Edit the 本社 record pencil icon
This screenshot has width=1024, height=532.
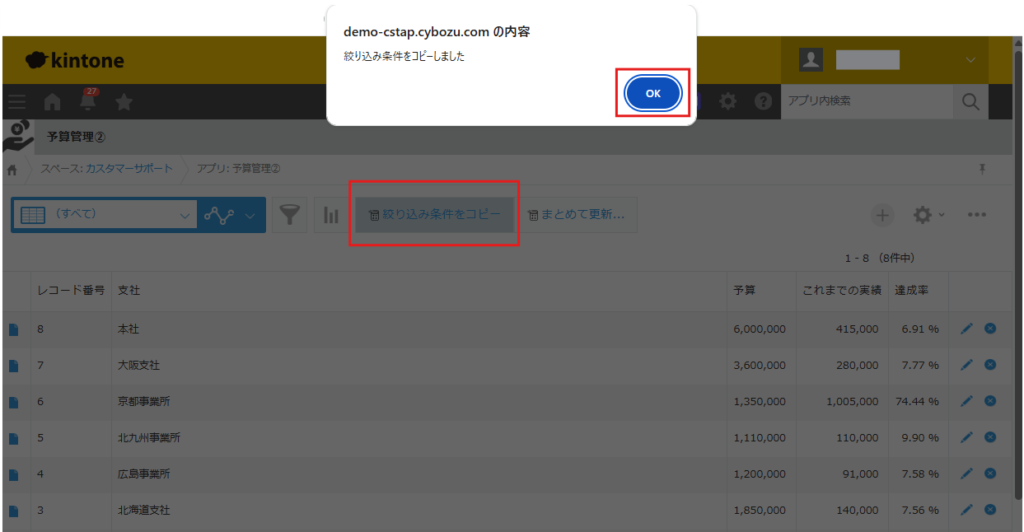967,328
